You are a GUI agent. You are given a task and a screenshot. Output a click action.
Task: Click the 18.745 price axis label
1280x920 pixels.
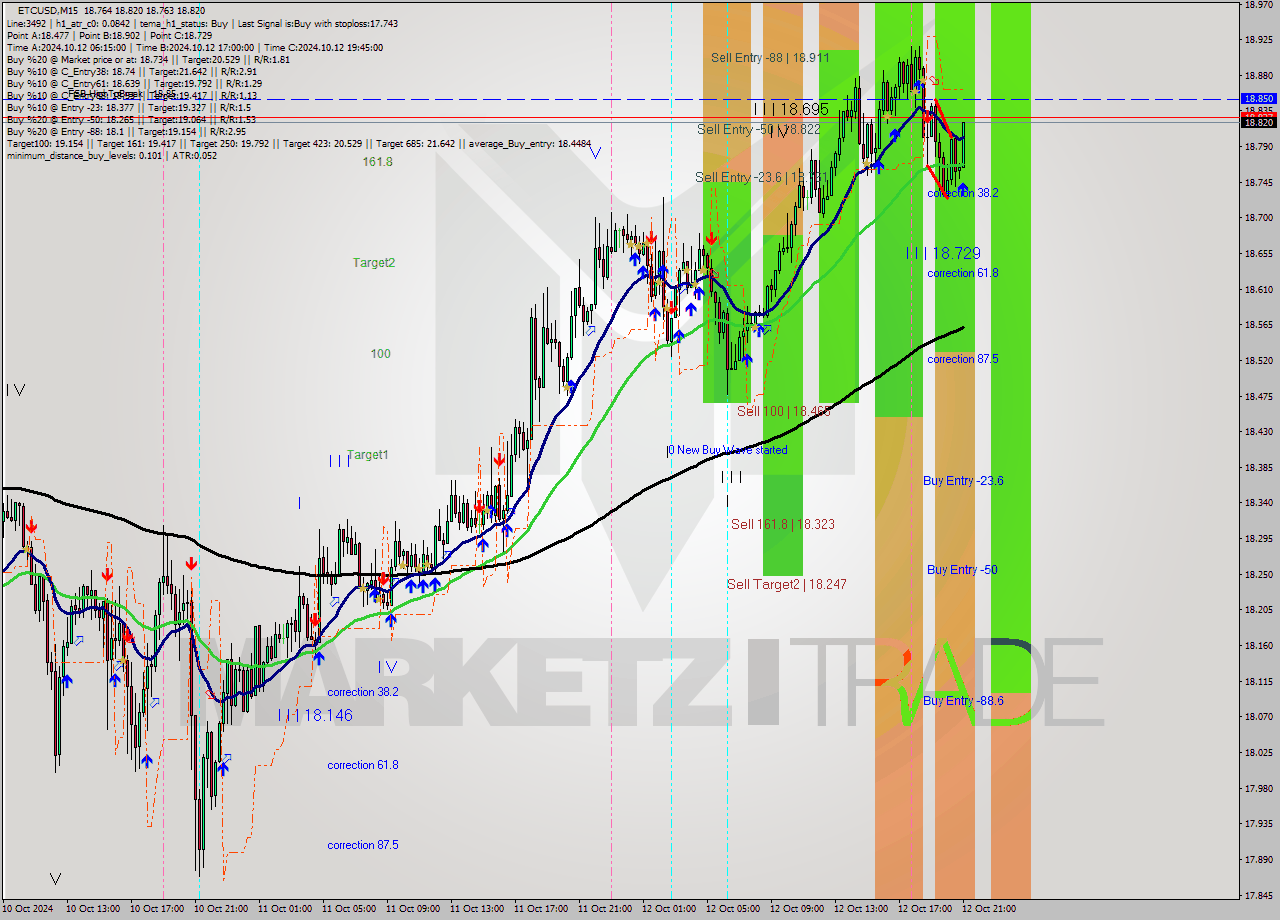click(x=1258, y=182)
